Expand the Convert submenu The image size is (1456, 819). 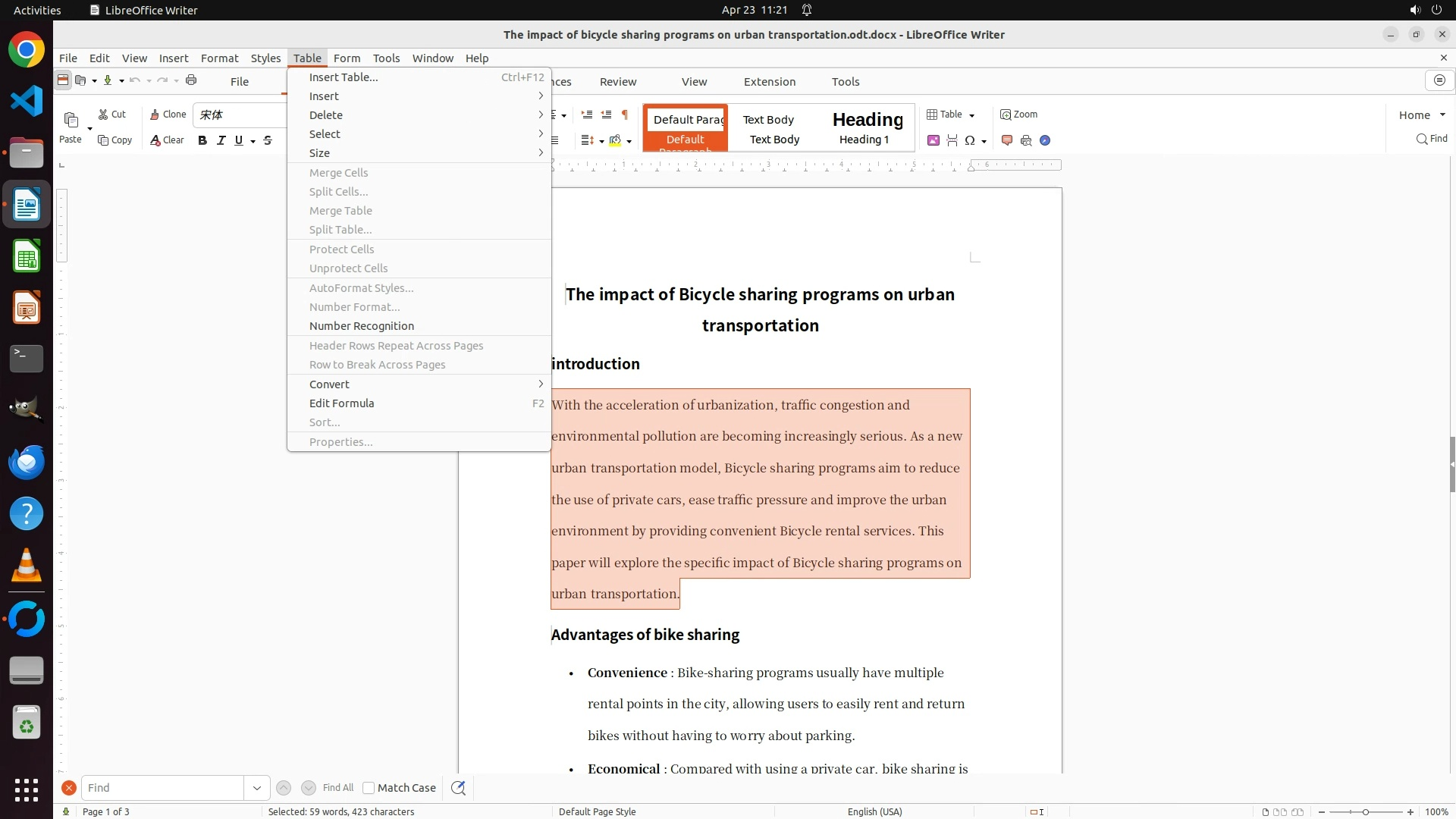[329, 384]
